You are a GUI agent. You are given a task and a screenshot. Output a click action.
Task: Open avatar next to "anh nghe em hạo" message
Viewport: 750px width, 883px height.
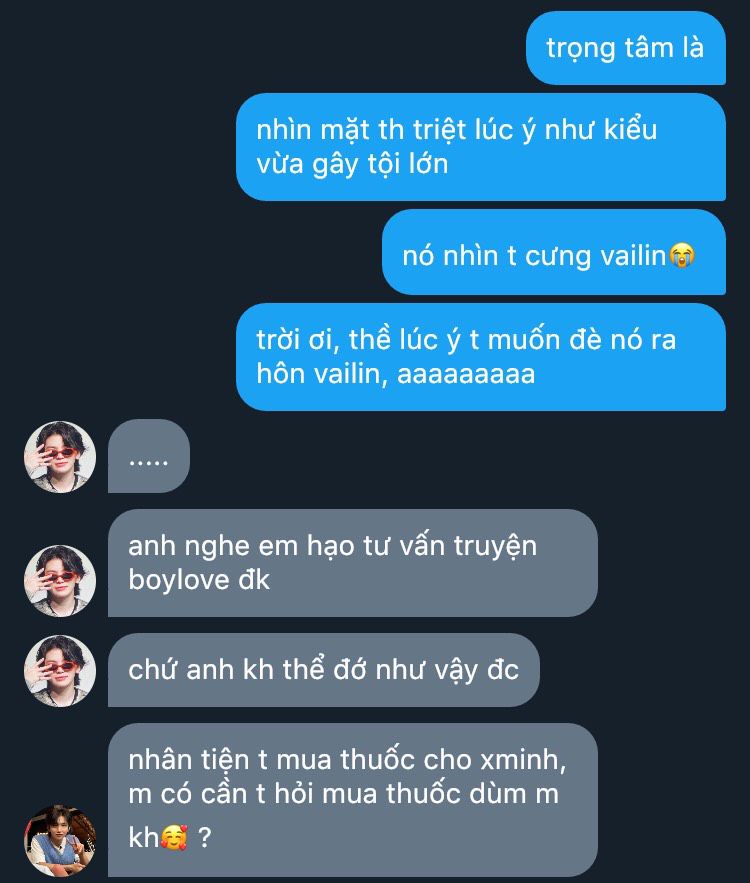pyautogui.click(x=60, y=581)
